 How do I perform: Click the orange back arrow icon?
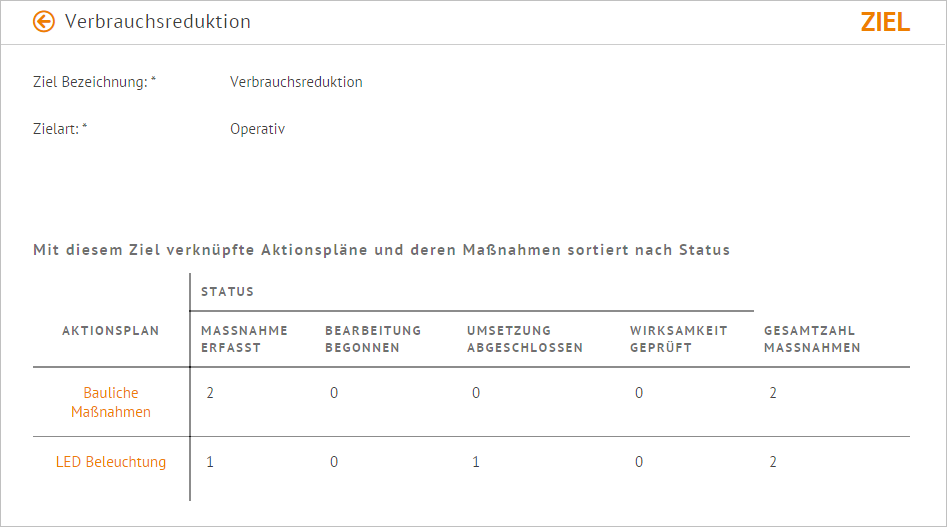(x=43, y=22)
